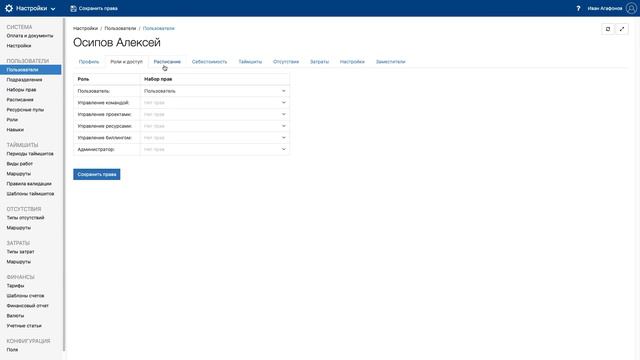The width and height of the screenshot is (640, 360).
Task: Open 'Подразделения' in sidebar
Action: coord(24,80)
